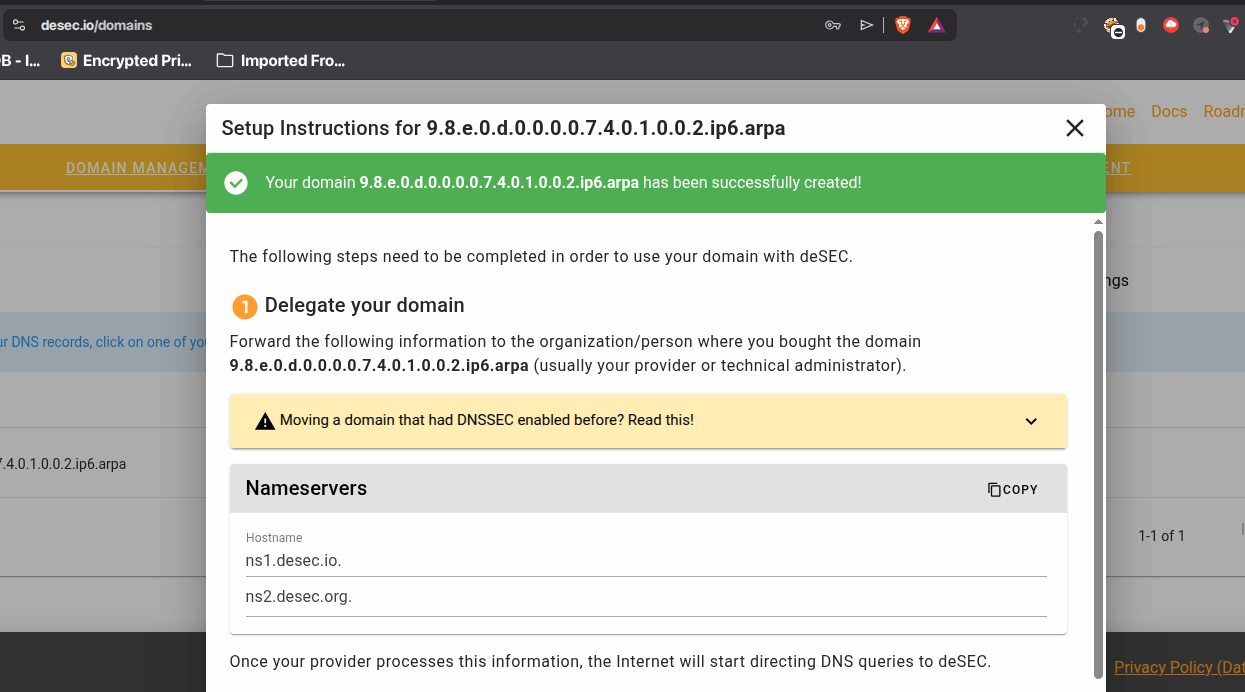This screenshot has width=1245, height=692.
Task: Switch to the Domain Management tab
Action: click(x=135, y=168)
